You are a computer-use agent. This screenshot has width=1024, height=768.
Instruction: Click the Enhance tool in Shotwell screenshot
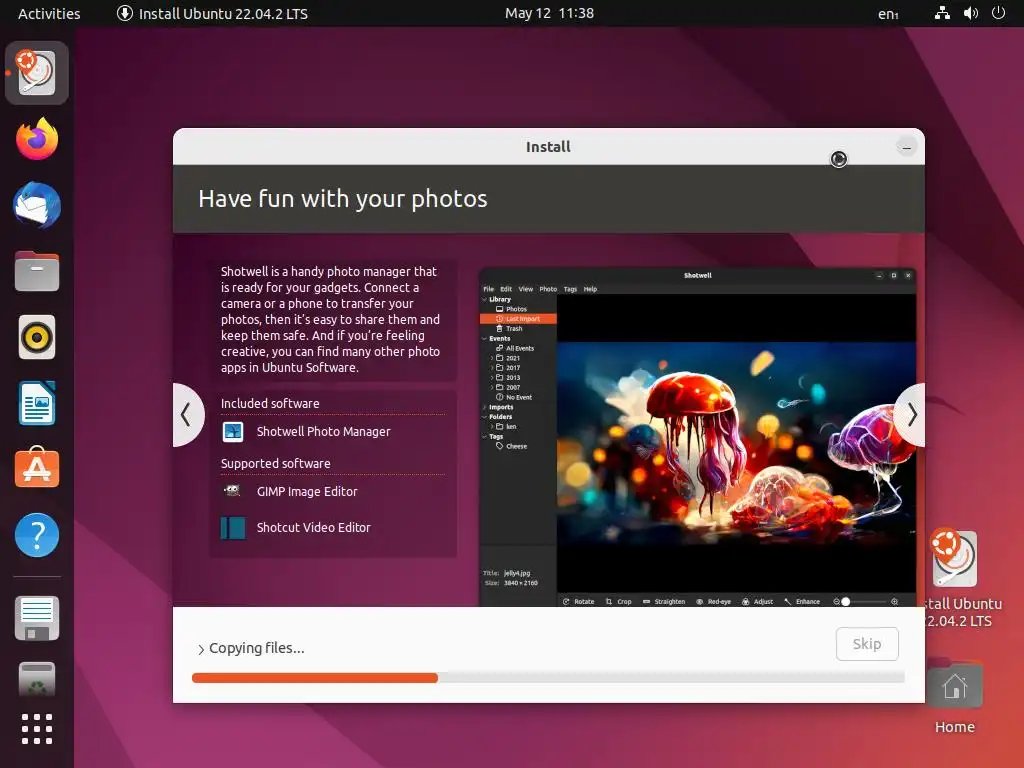[802, 601]
